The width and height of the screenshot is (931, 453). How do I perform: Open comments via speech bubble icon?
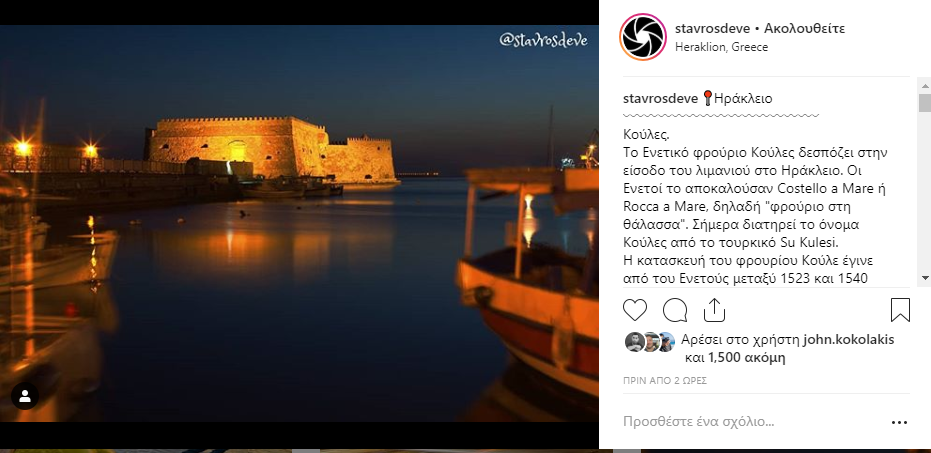[675, 310]
